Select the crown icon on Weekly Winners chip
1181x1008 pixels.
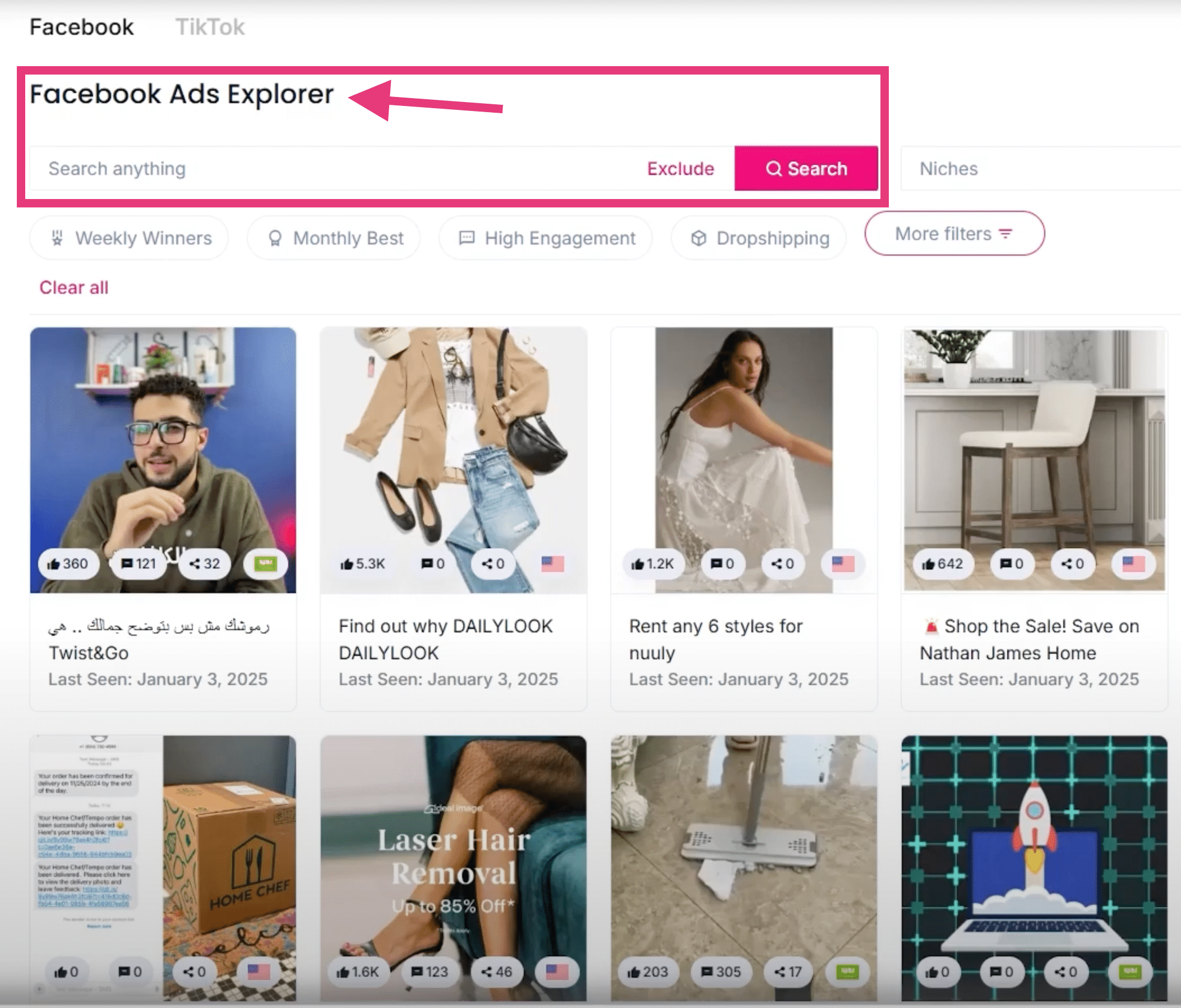pos(57,238)
